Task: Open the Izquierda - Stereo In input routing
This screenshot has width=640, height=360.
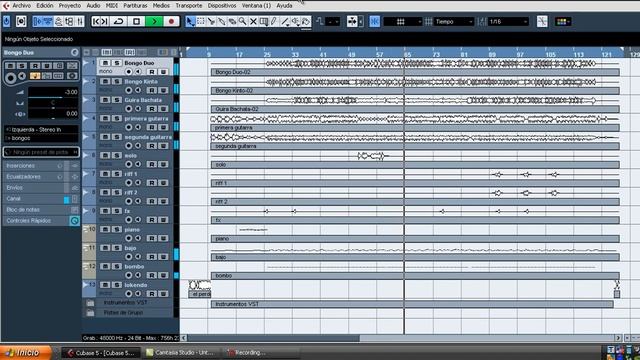Action: click(41, 129)
